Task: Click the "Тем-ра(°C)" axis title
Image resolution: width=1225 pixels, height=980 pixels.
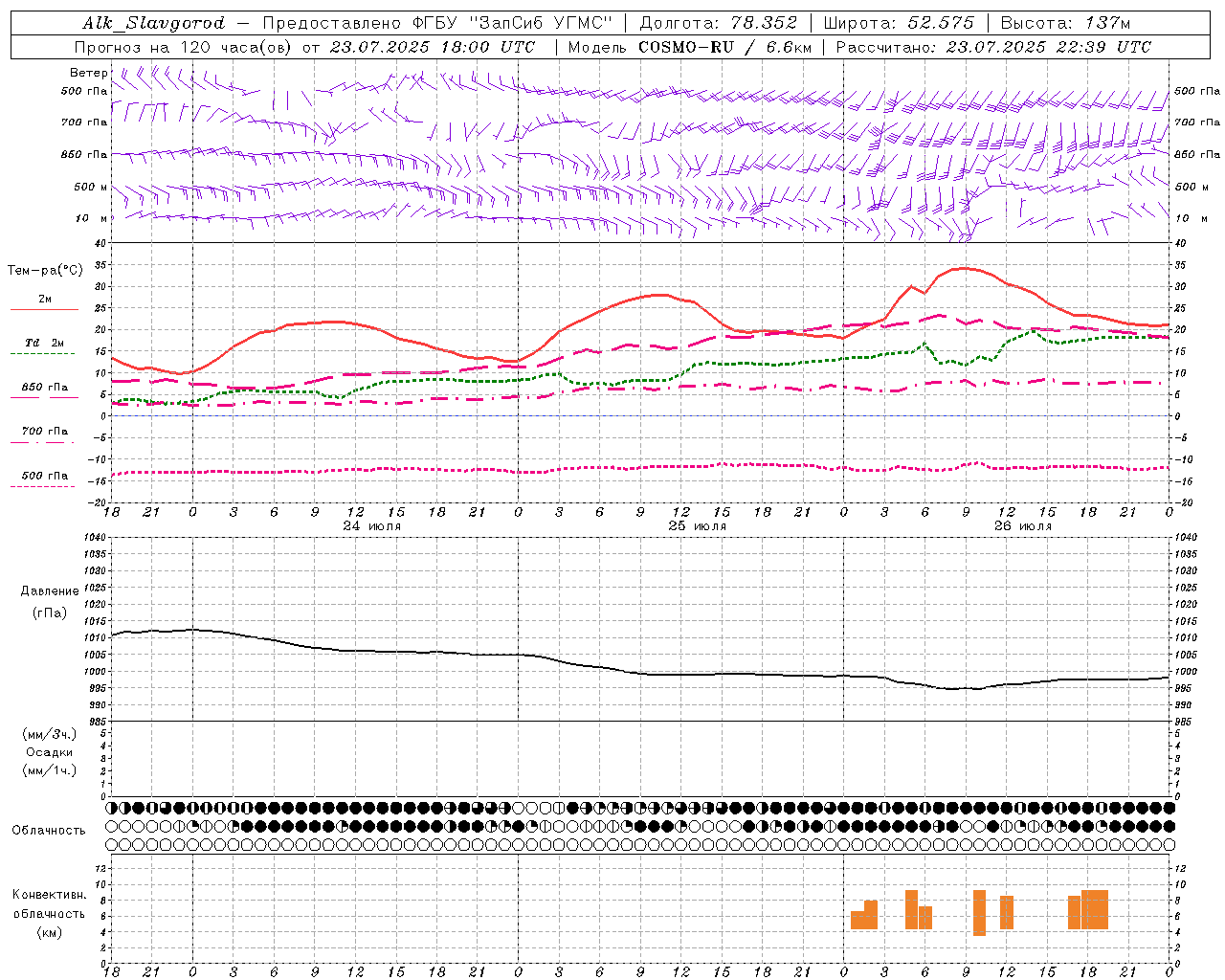Action: 45,271
